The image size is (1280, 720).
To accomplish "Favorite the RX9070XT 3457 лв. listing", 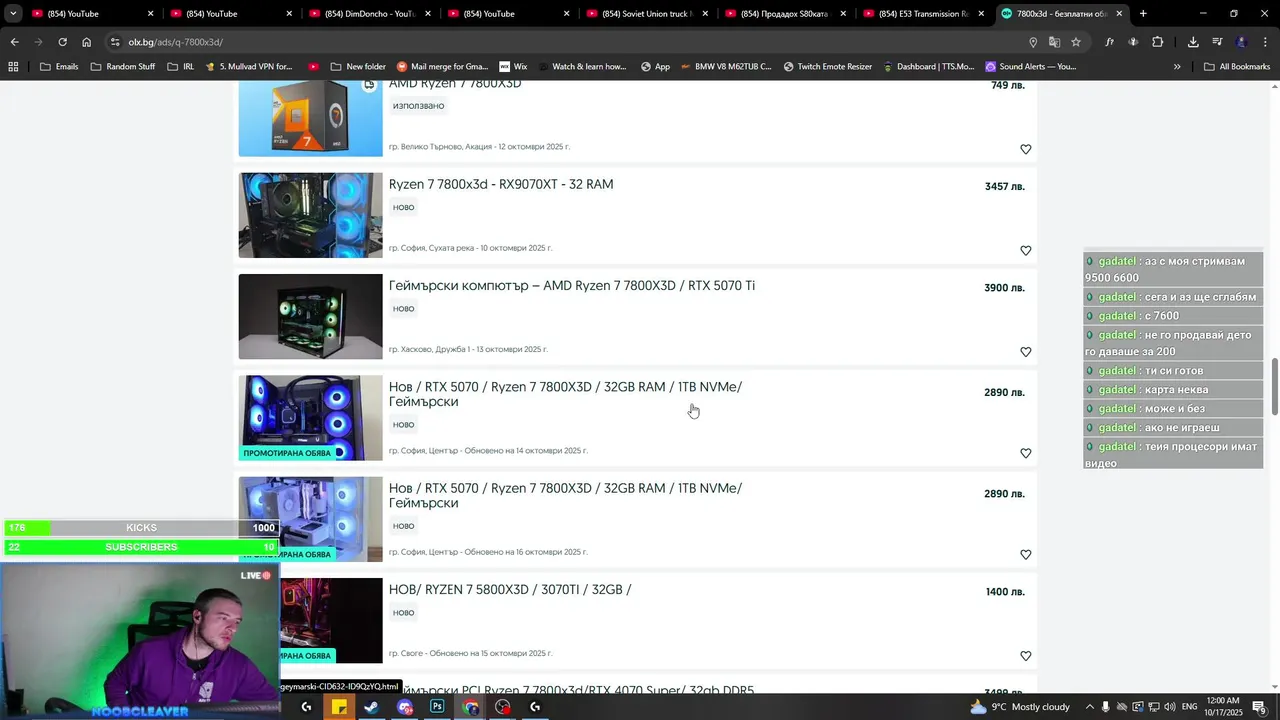I will coord(1025,250).
